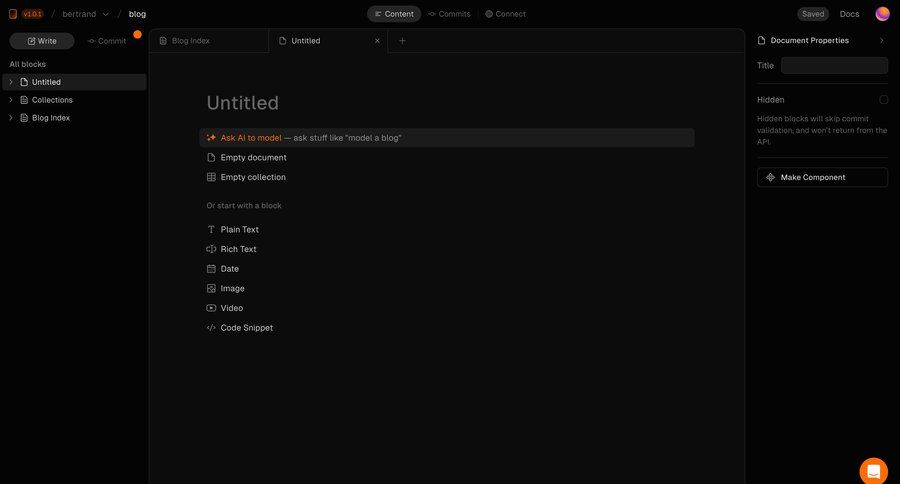Click the All blocks label
This screenshot has width=900, height=484.
[x=28, y=64]
